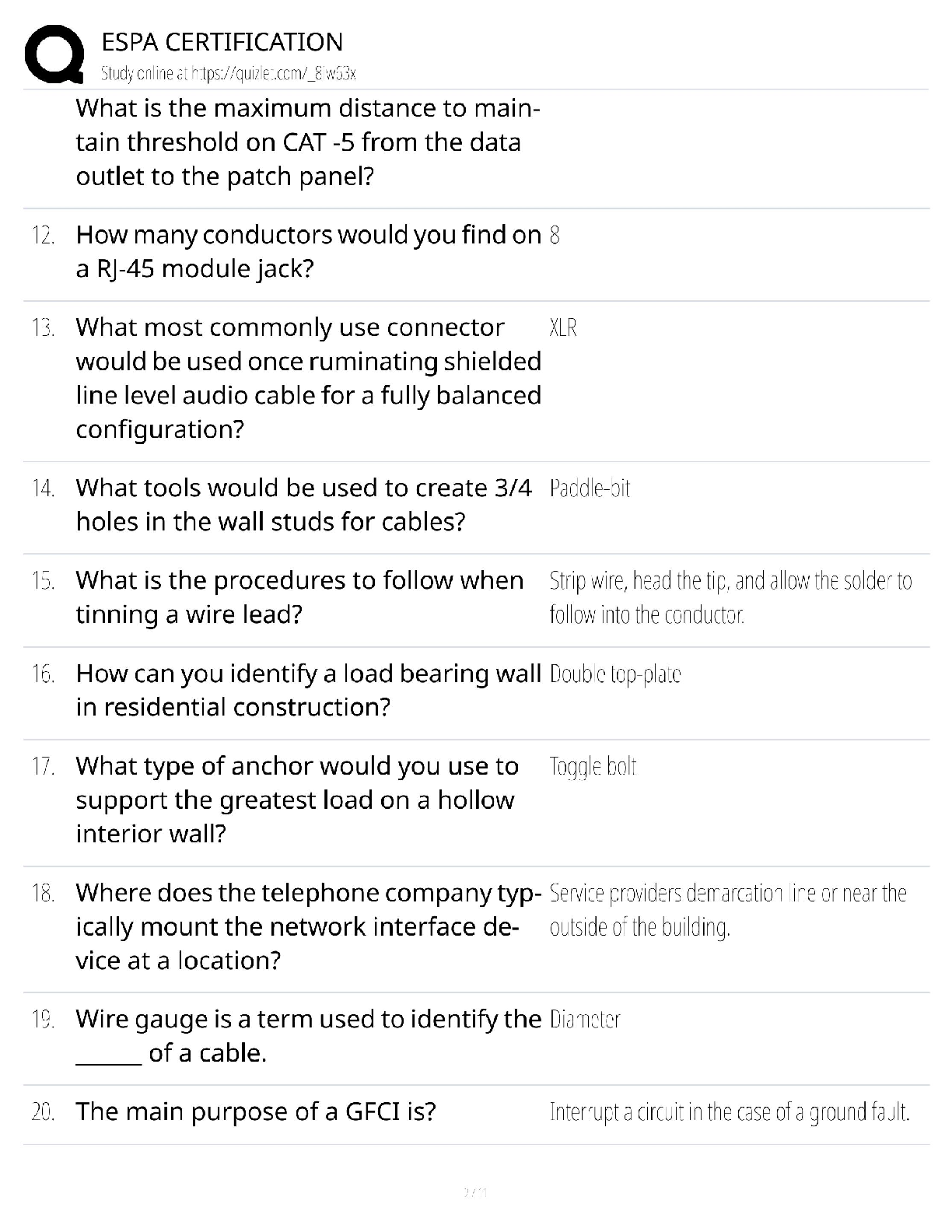Click the tinning a wire lead question

coord(299,597)
